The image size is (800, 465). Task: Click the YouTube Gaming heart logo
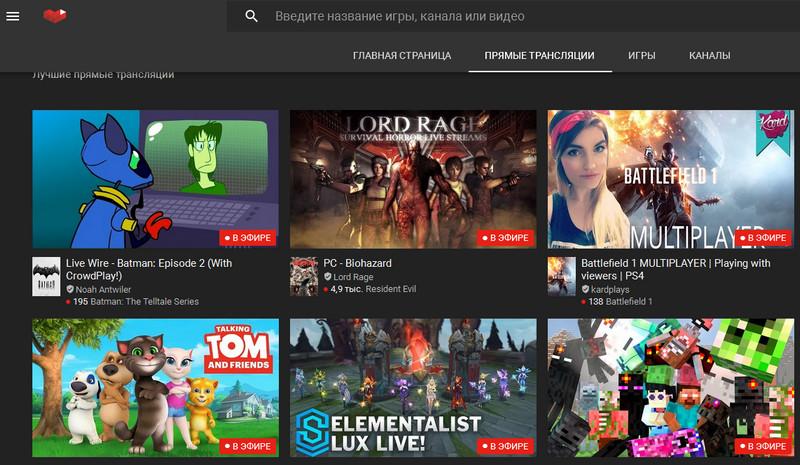55,16
